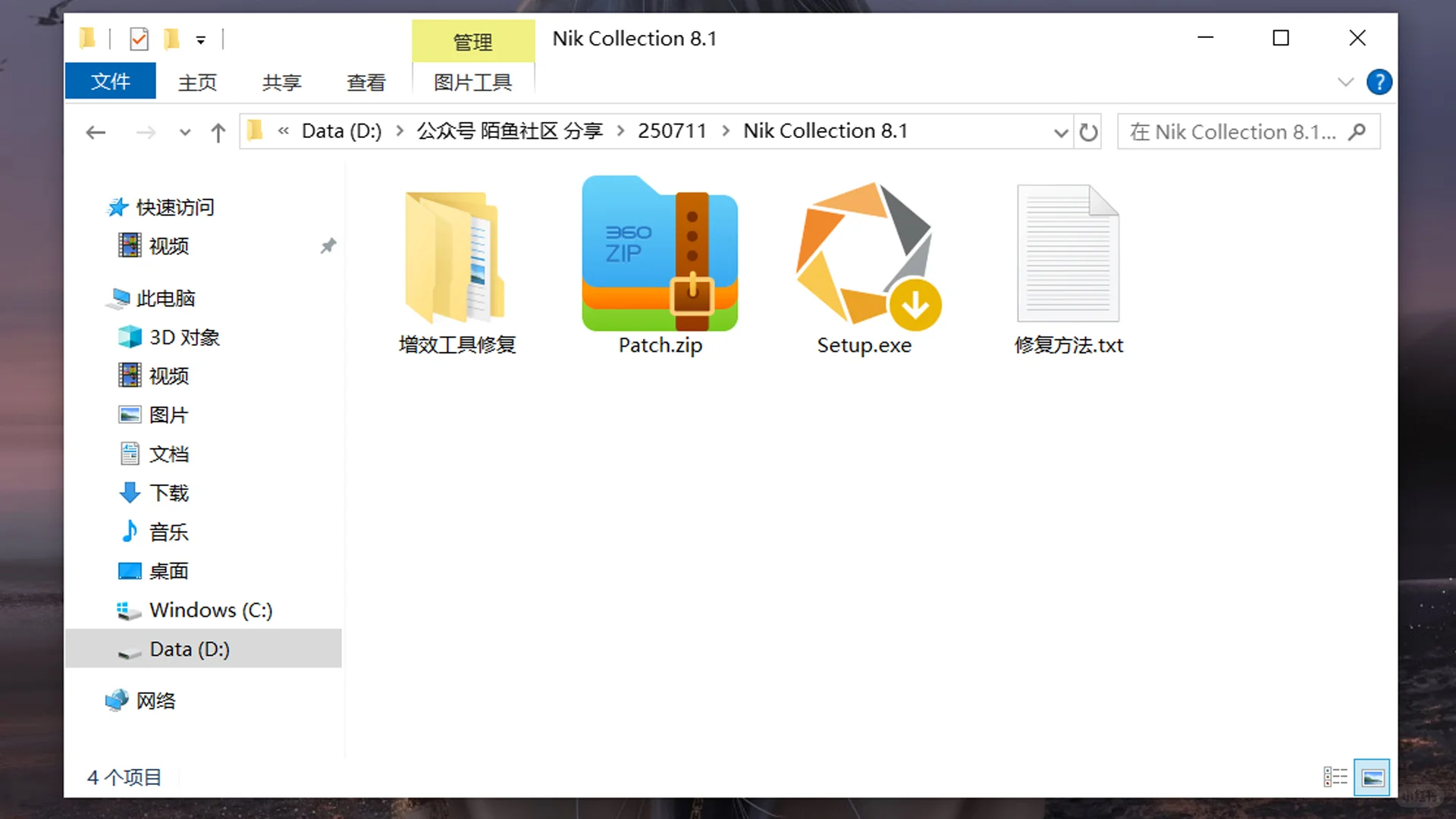Select 下载 in the sidebar

168,492
